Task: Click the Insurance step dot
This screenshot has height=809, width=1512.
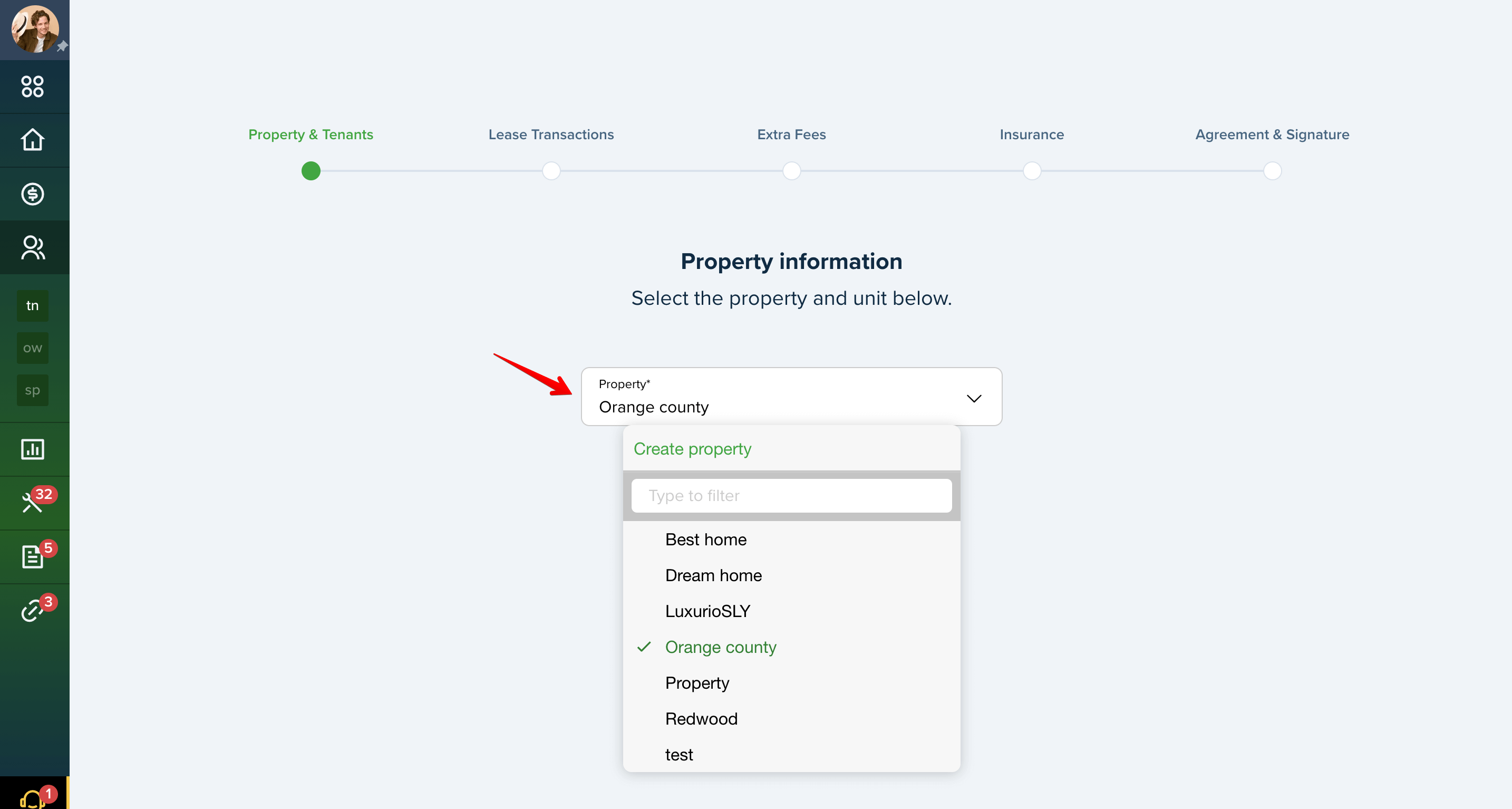Action: click(1031, 171)
